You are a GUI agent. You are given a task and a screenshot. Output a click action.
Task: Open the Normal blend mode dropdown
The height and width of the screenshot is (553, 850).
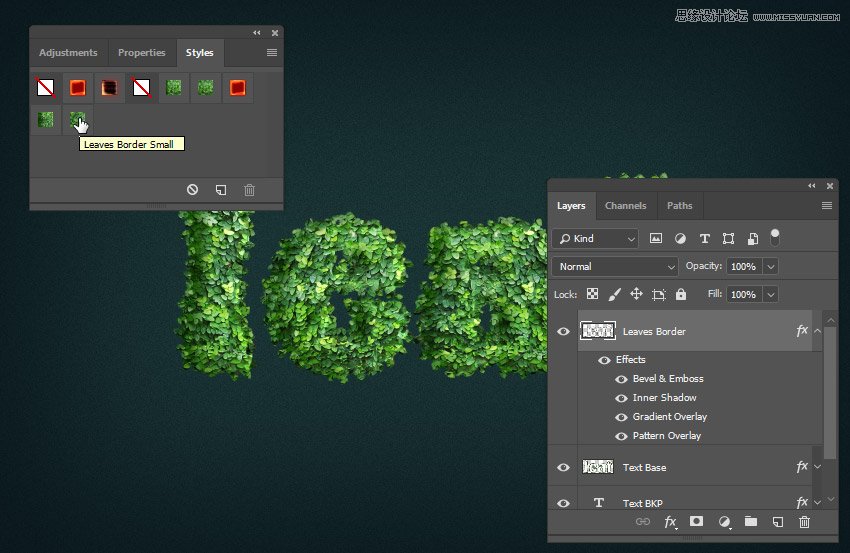pyautogui.click(x=614, y=267)
